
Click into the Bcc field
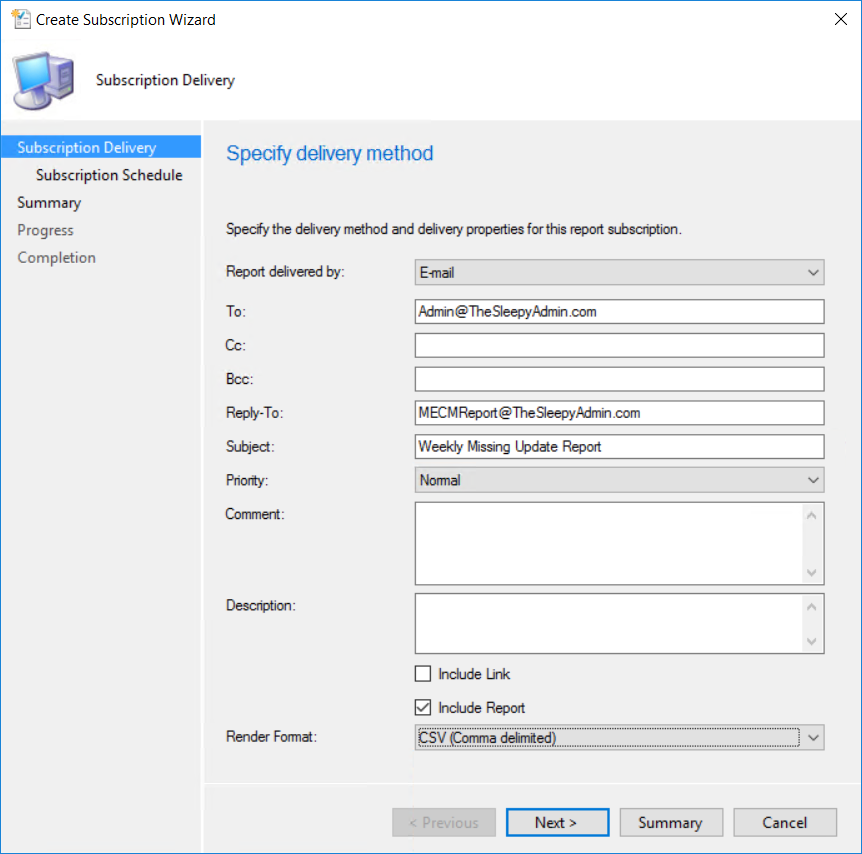pos(619,379)
